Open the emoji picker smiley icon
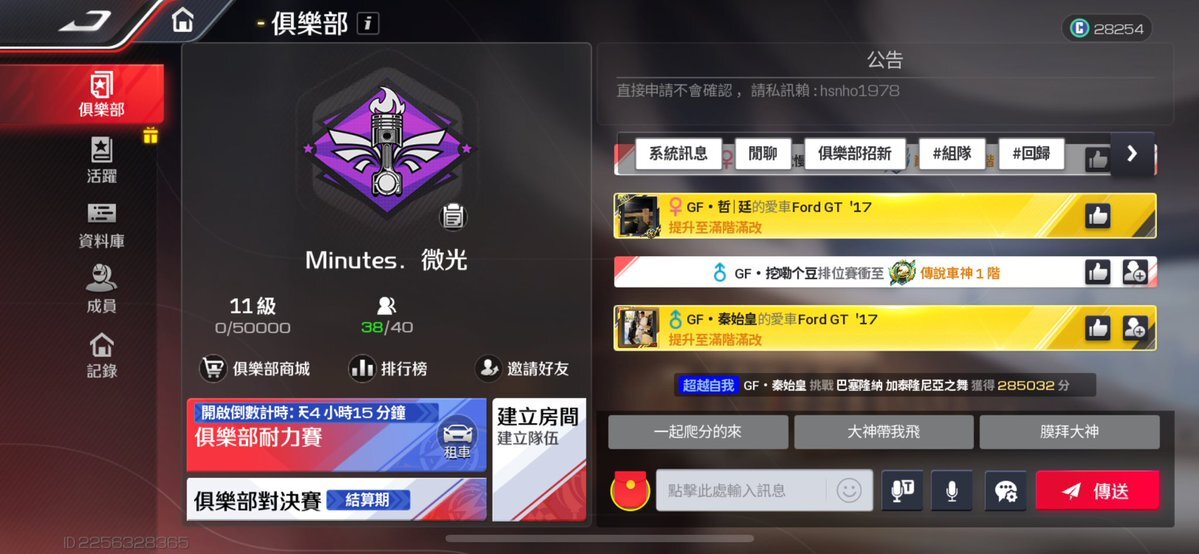Viewport: 1199px width, 554px height. pyautogui.click(x=849, y=490)
